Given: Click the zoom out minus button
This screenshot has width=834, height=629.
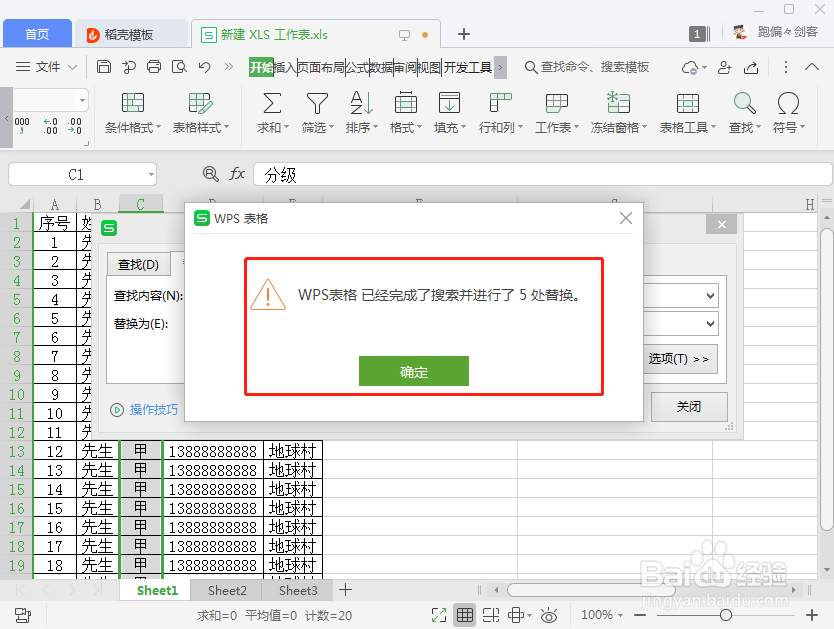Looking at the screenshot, I should click(640, 615).
